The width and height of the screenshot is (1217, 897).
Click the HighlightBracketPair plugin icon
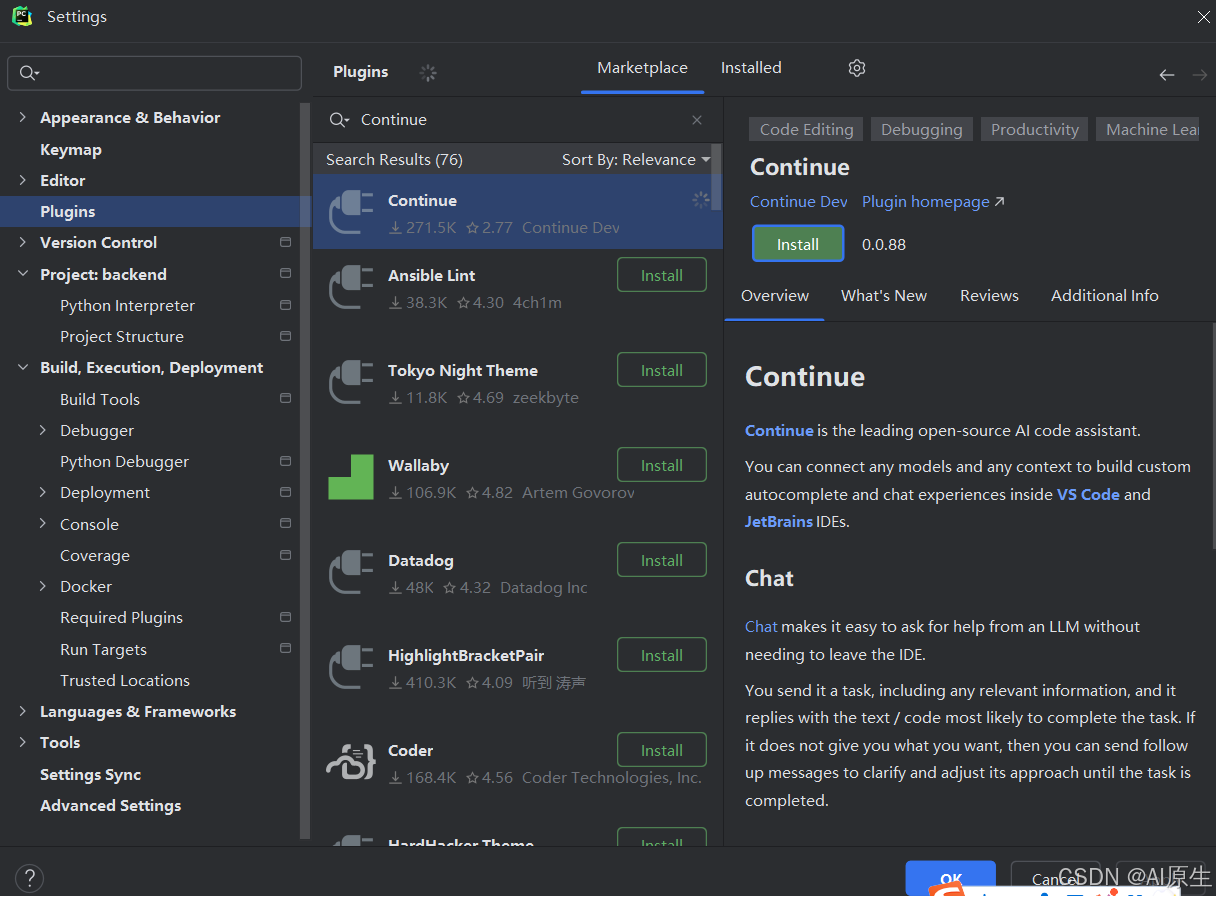(351, 667)
